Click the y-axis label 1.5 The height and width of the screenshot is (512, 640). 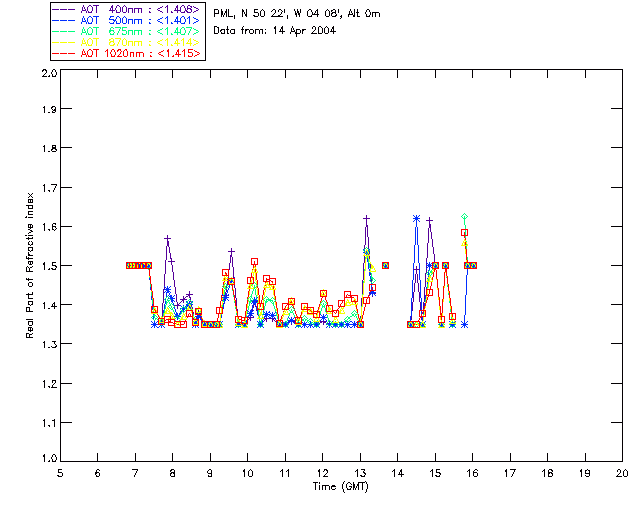coord(49,266)
